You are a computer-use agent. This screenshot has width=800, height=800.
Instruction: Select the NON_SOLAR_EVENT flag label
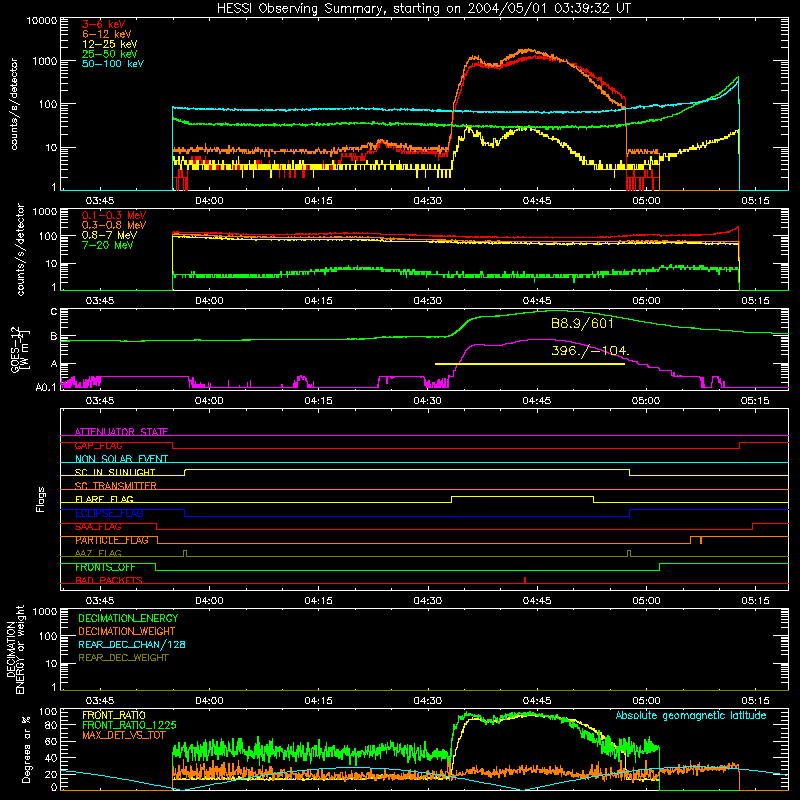(121, 459)
